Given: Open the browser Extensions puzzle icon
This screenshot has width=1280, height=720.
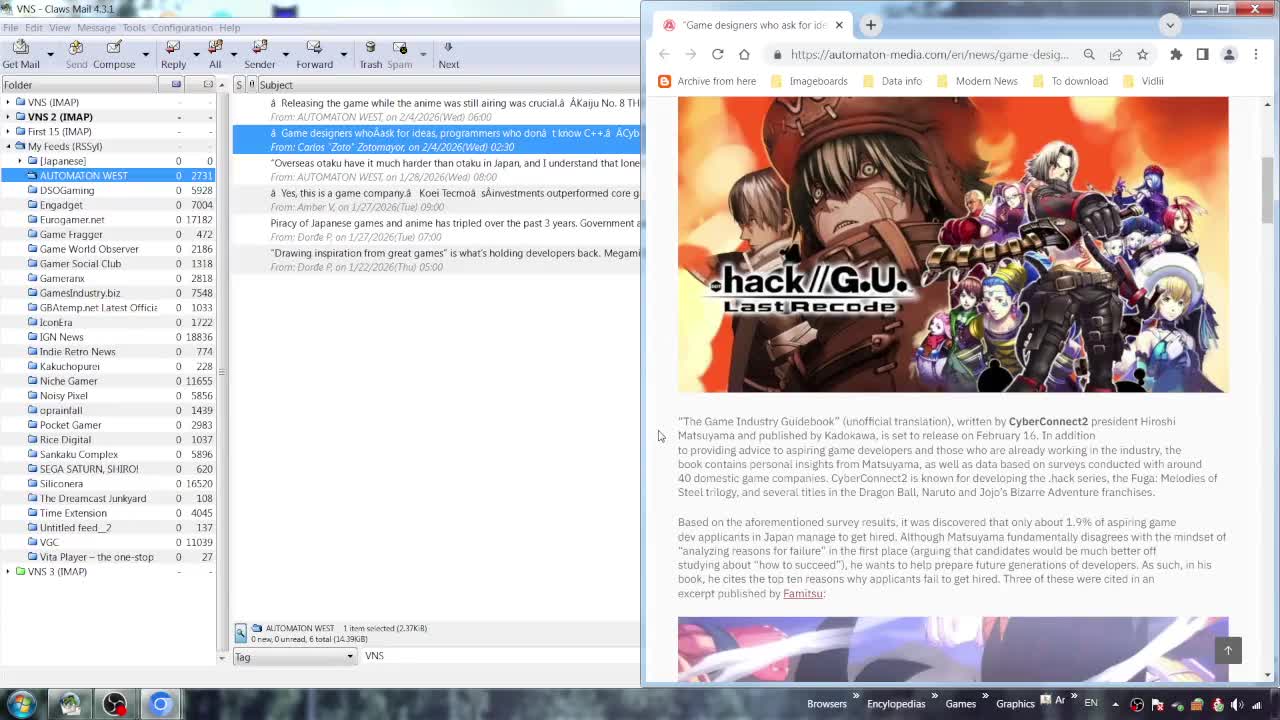Looking at the screenshot, I should click(1176, 55).
